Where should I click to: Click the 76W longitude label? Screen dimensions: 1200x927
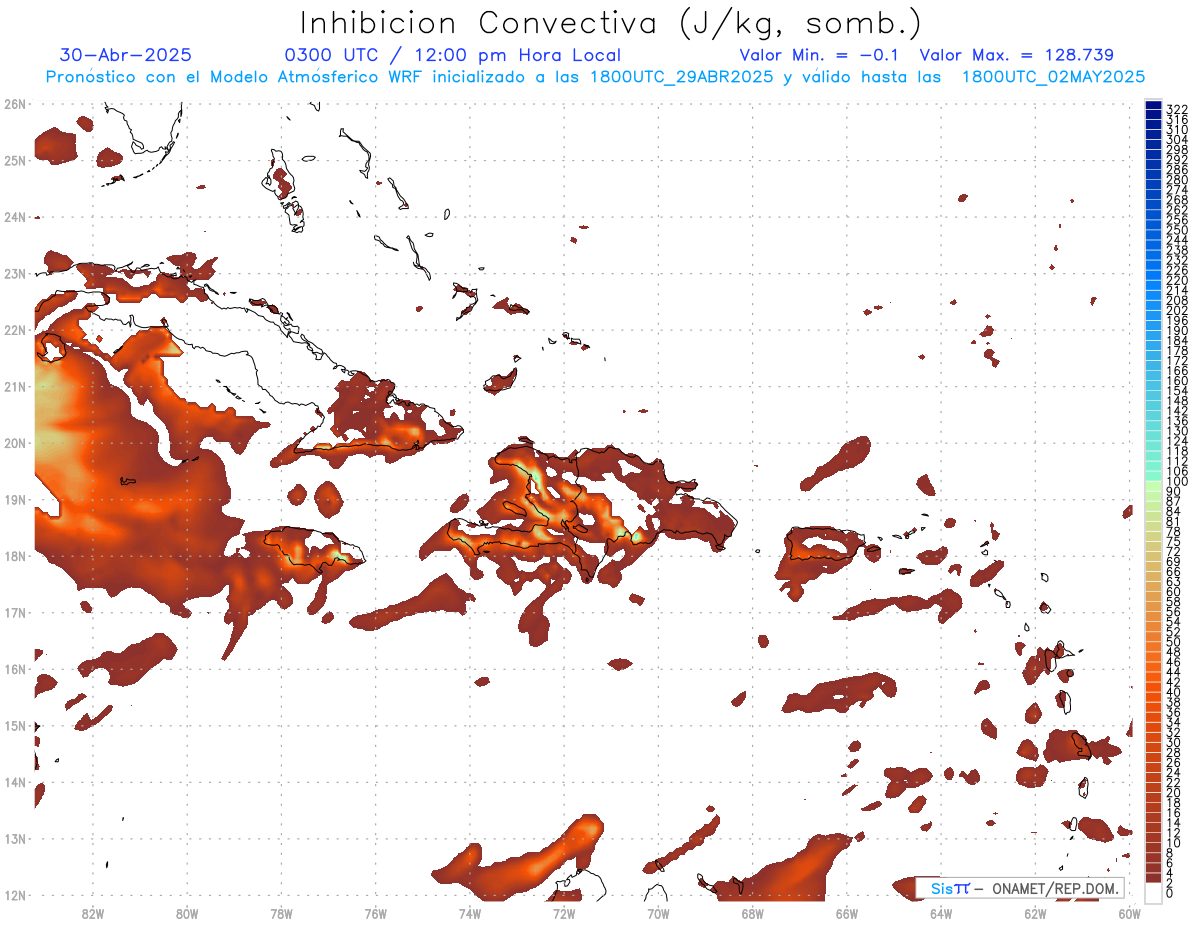coord(375,913)
